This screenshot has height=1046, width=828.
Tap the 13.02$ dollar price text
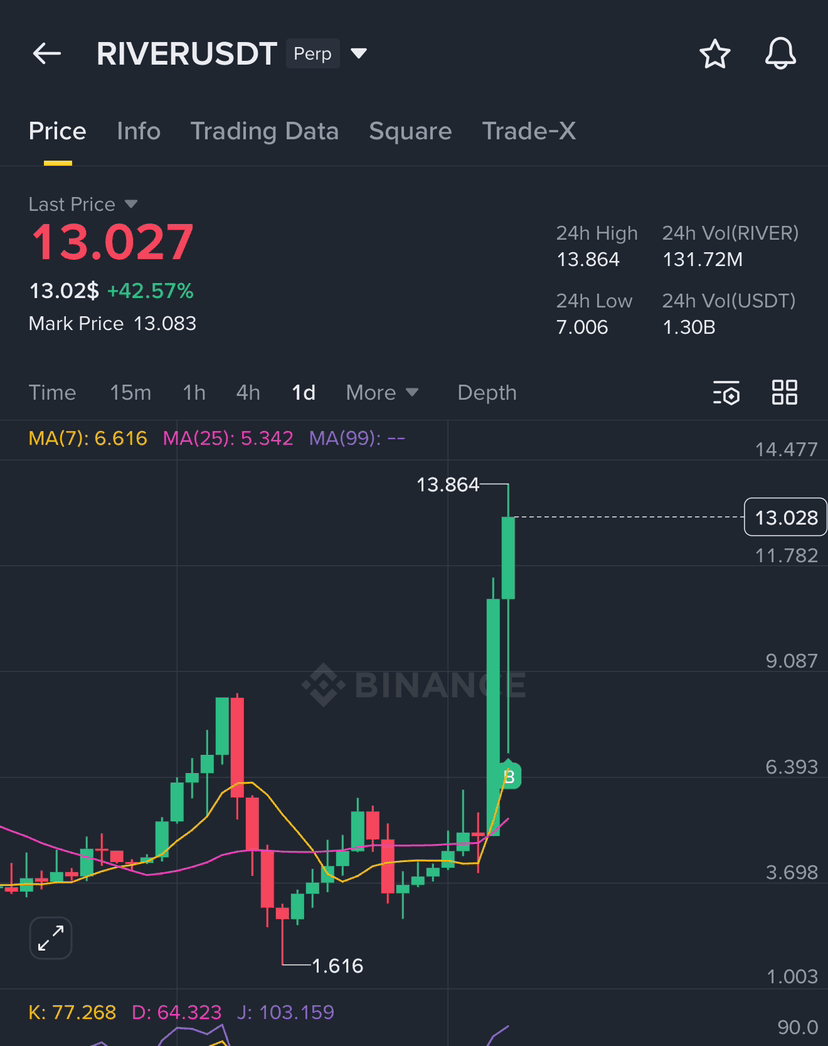coord(64,291)
